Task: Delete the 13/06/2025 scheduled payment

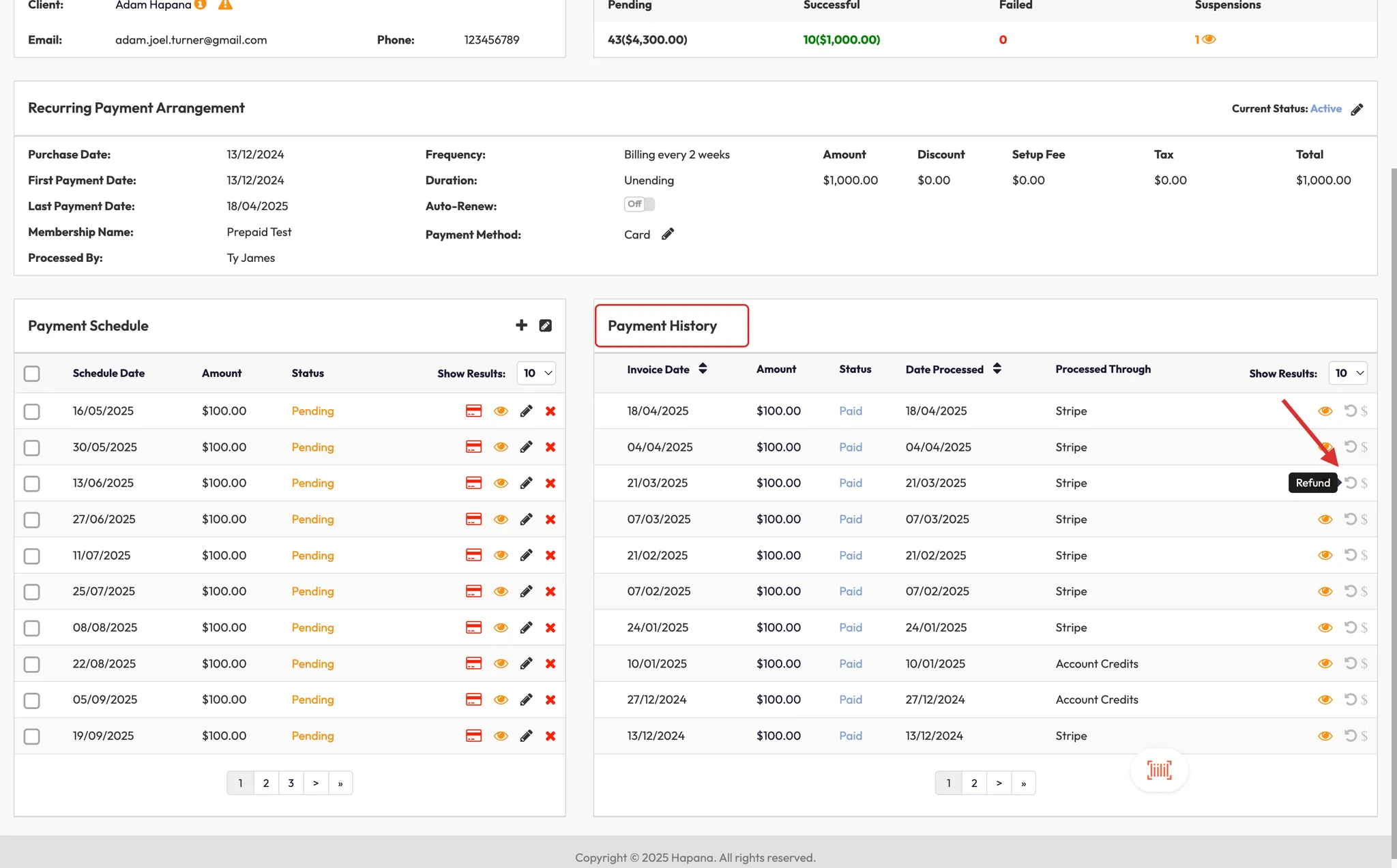Action: [550, 483]
